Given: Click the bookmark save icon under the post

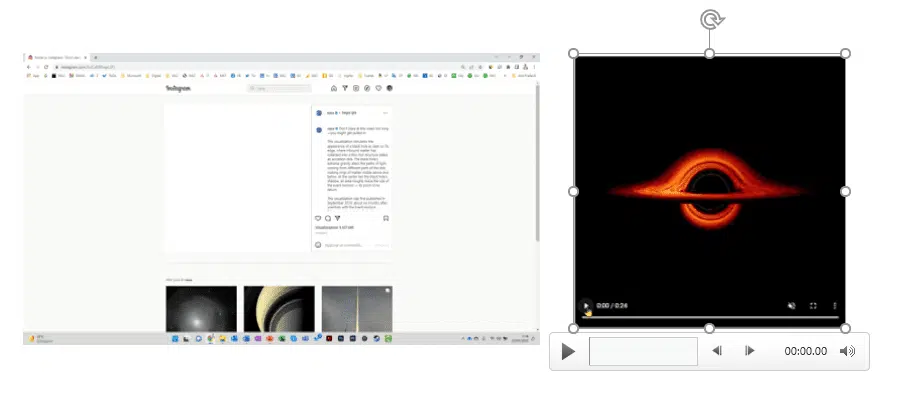Looking at the screenshot, I should 386,218.
